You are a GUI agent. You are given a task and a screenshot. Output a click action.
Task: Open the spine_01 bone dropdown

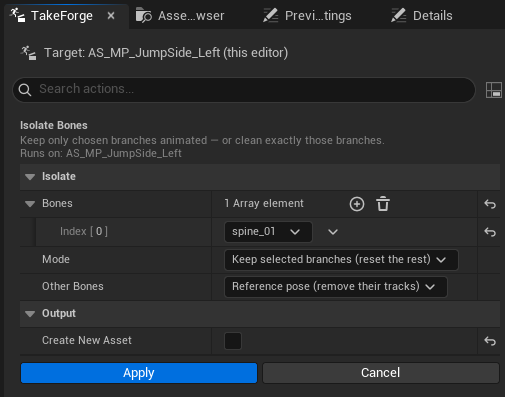click(x=268, y=232)
